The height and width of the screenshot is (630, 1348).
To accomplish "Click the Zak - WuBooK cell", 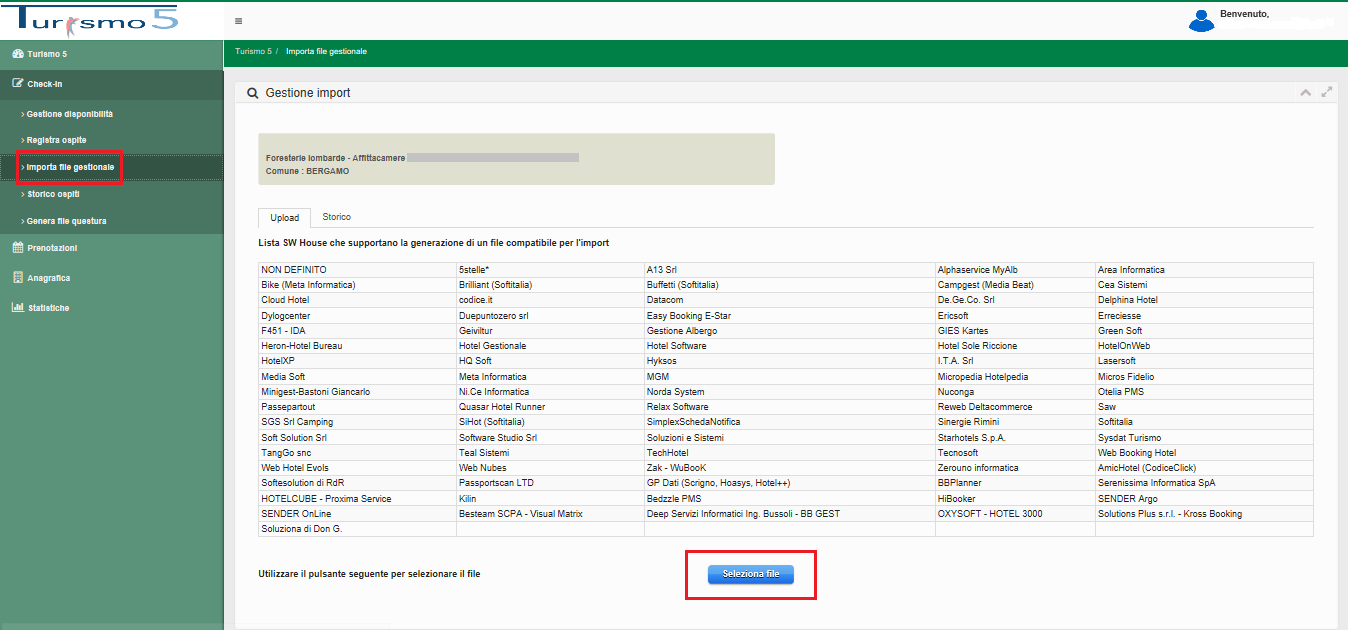I will pos(790,468).
